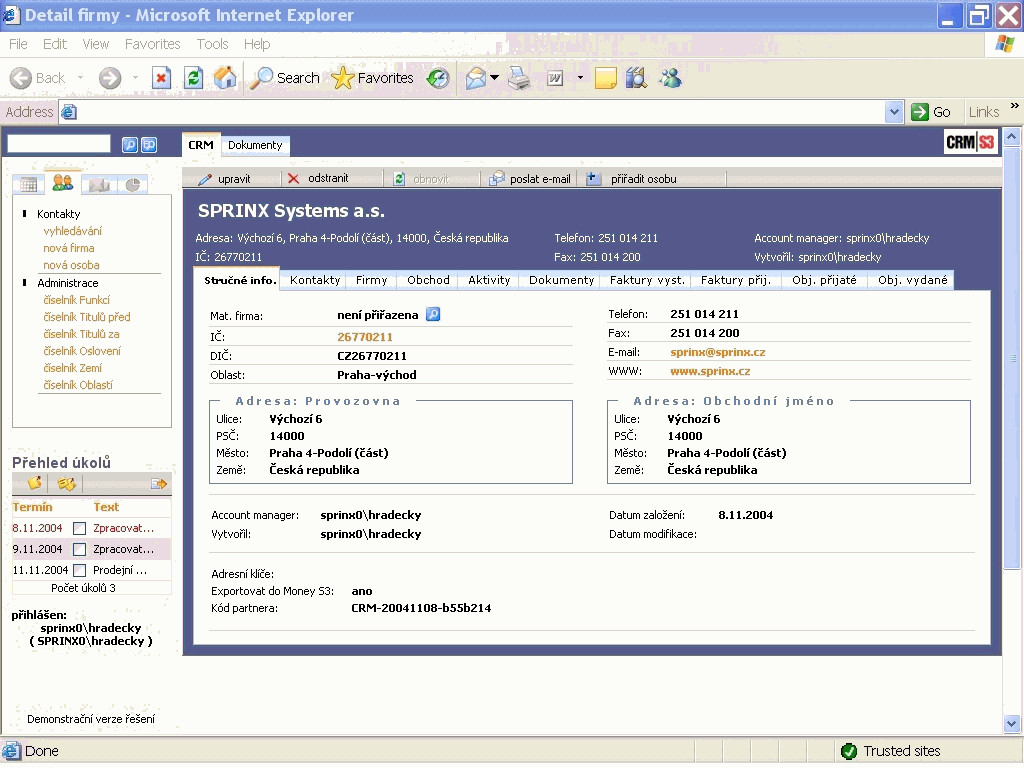This screenshot has height=768, width=1024.
Task: Open the www.sprinx.cz website link
Action: 710,372
